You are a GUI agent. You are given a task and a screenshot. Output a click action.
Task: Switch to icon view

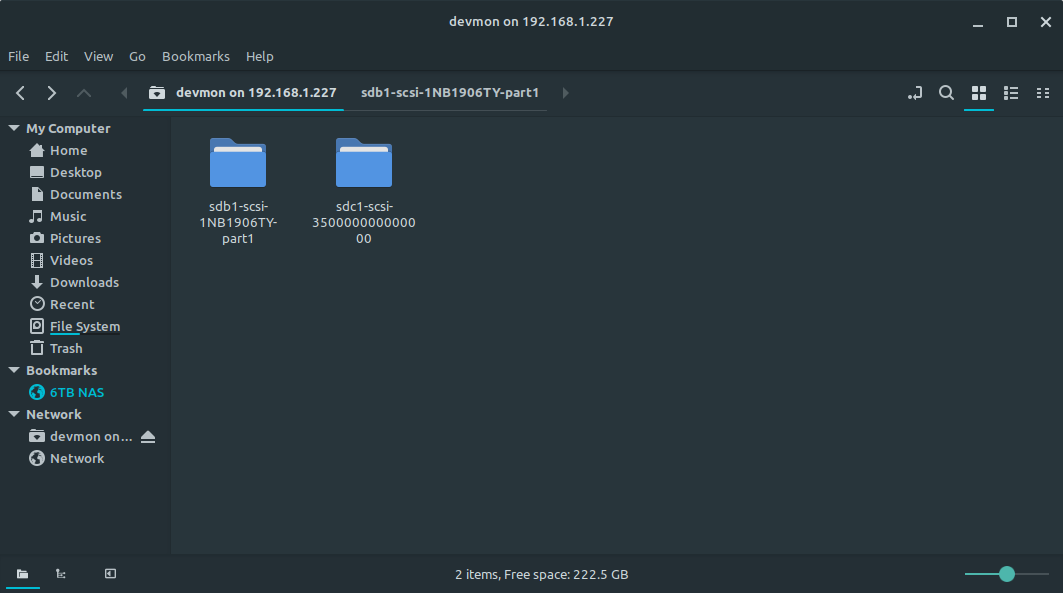tap(979, 93)
